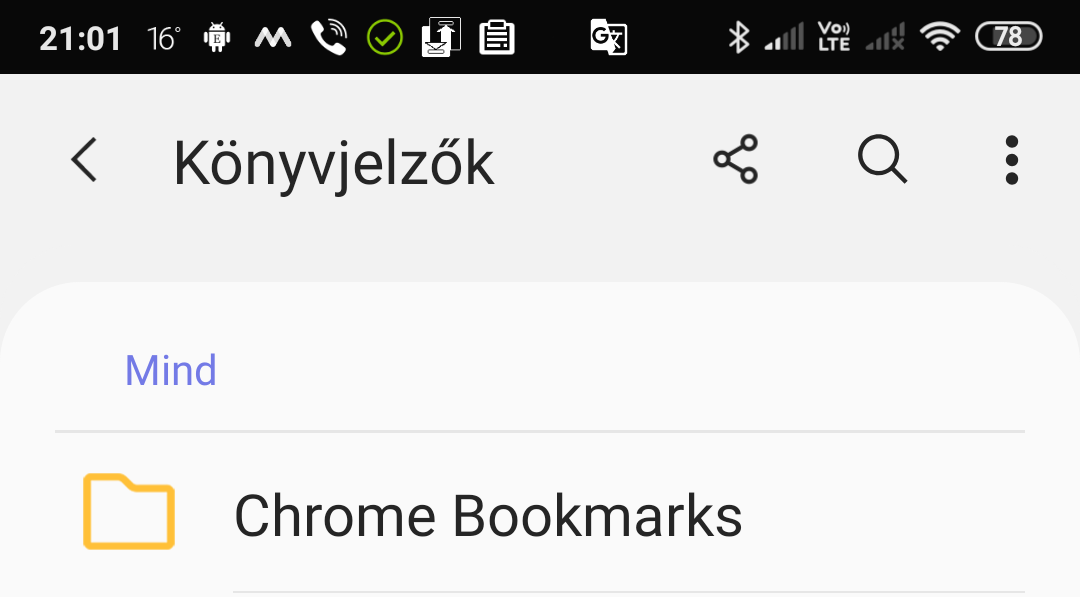Tap the battery indicator showing 78
The image size is (1080, 597).
click(1009, 36)
